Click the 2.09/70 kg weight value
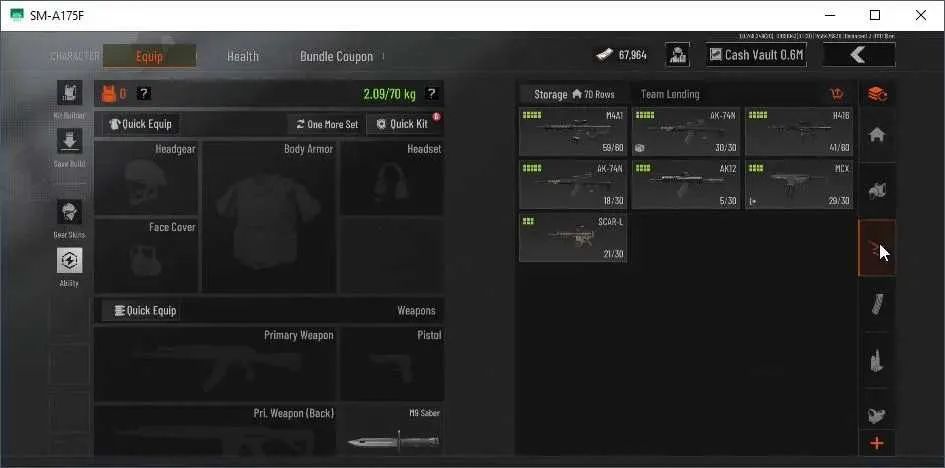Viewport: 945px width, 468px height. pos(389,94)
